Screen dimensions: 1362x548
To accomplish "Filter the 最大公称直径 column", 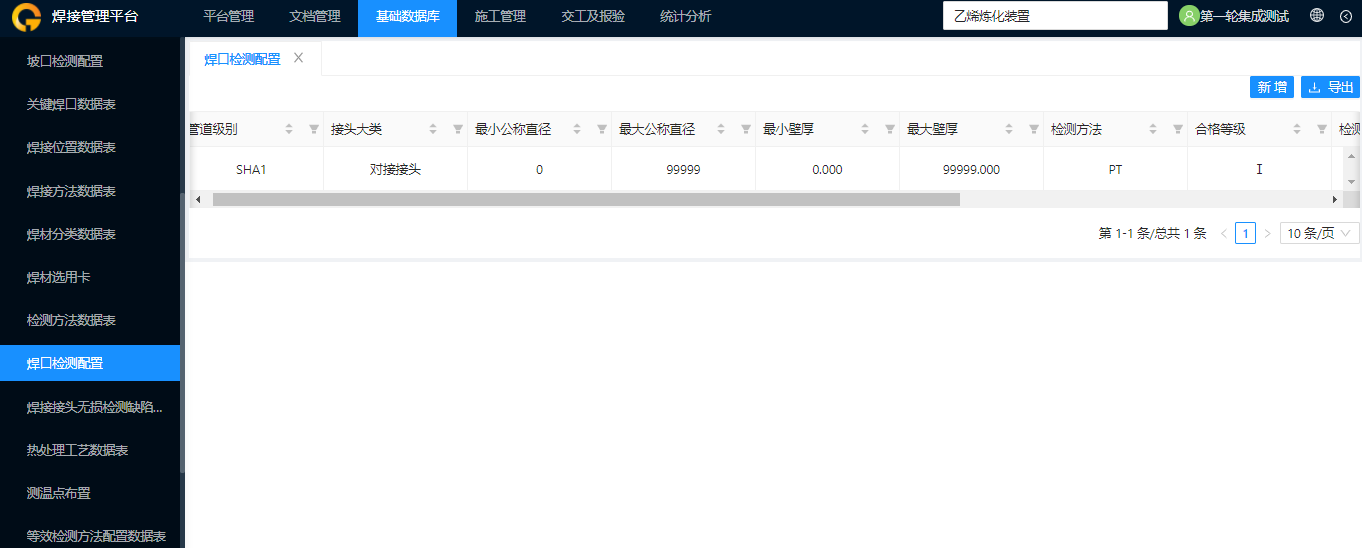I will (x=746, y=129).
